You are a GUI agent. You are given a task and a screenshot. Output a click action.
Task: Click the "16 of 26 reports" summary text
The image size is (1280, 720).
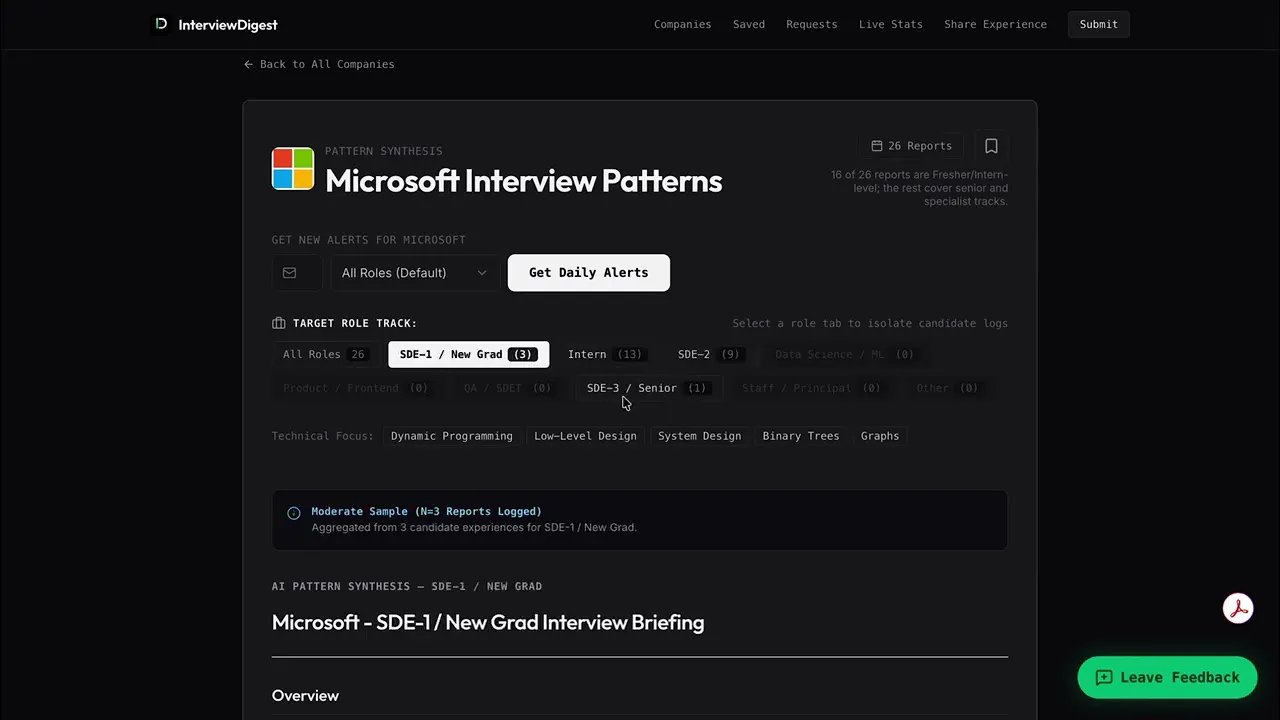point(919,188)
